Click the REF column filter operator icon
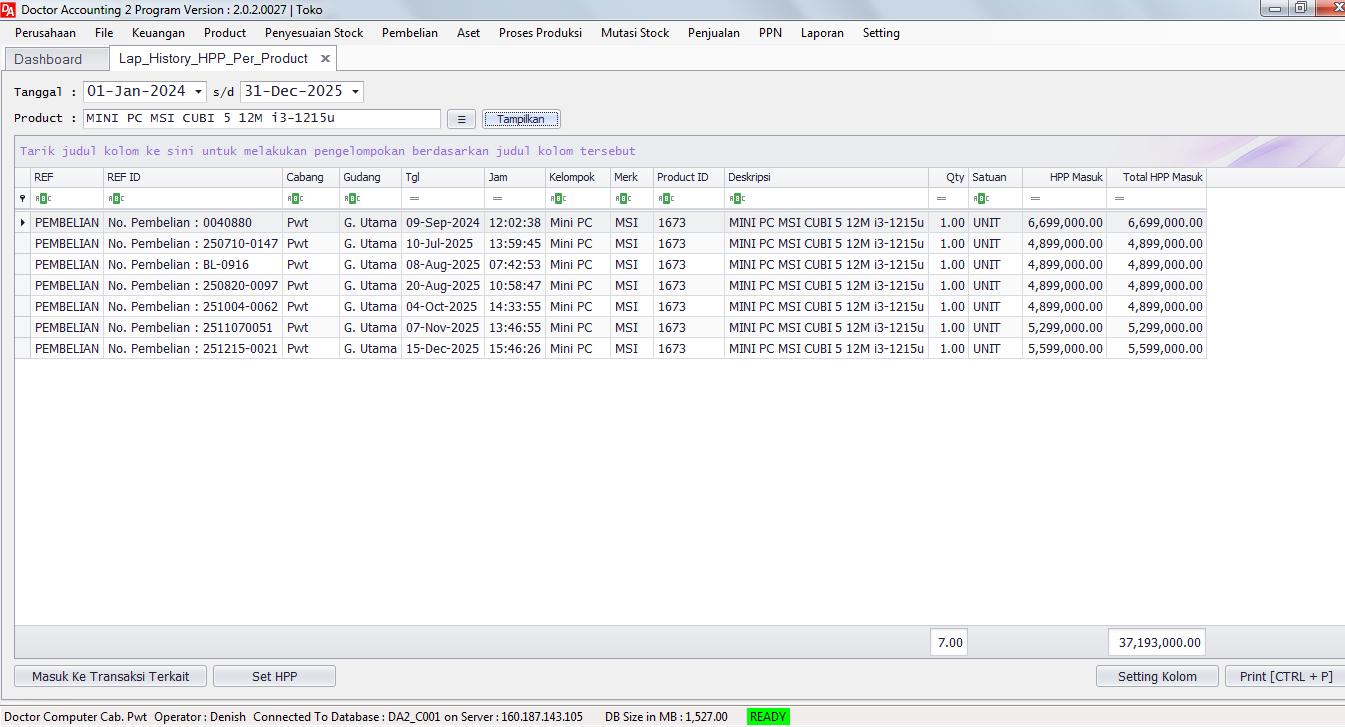This screenshot has width=1345, height=727. (x=43, y=199)
